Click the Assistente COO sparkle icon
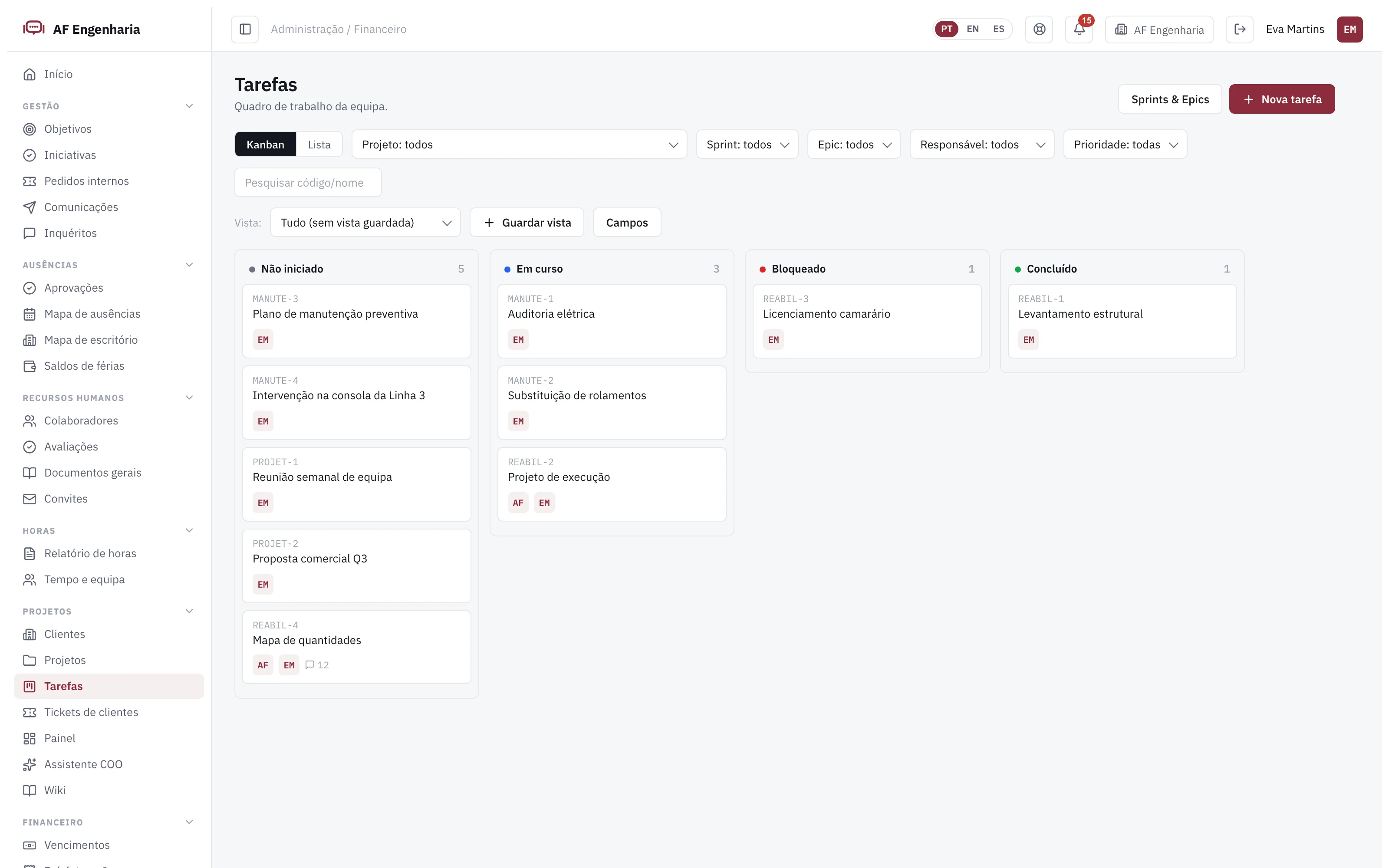The image size is (1389, 868). coord(29,765)
